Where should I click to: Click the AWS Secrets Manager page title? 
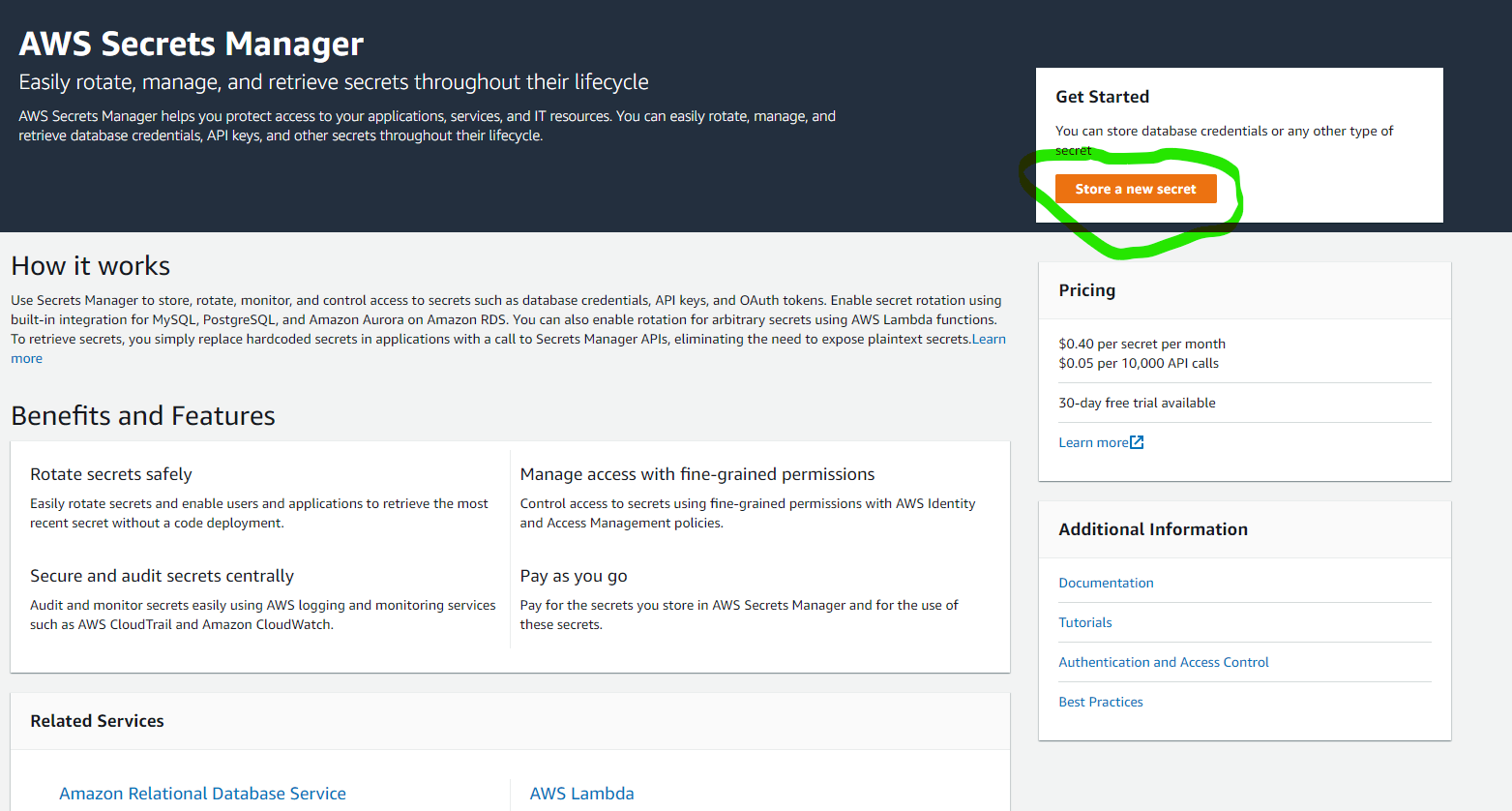click(191, 44)
